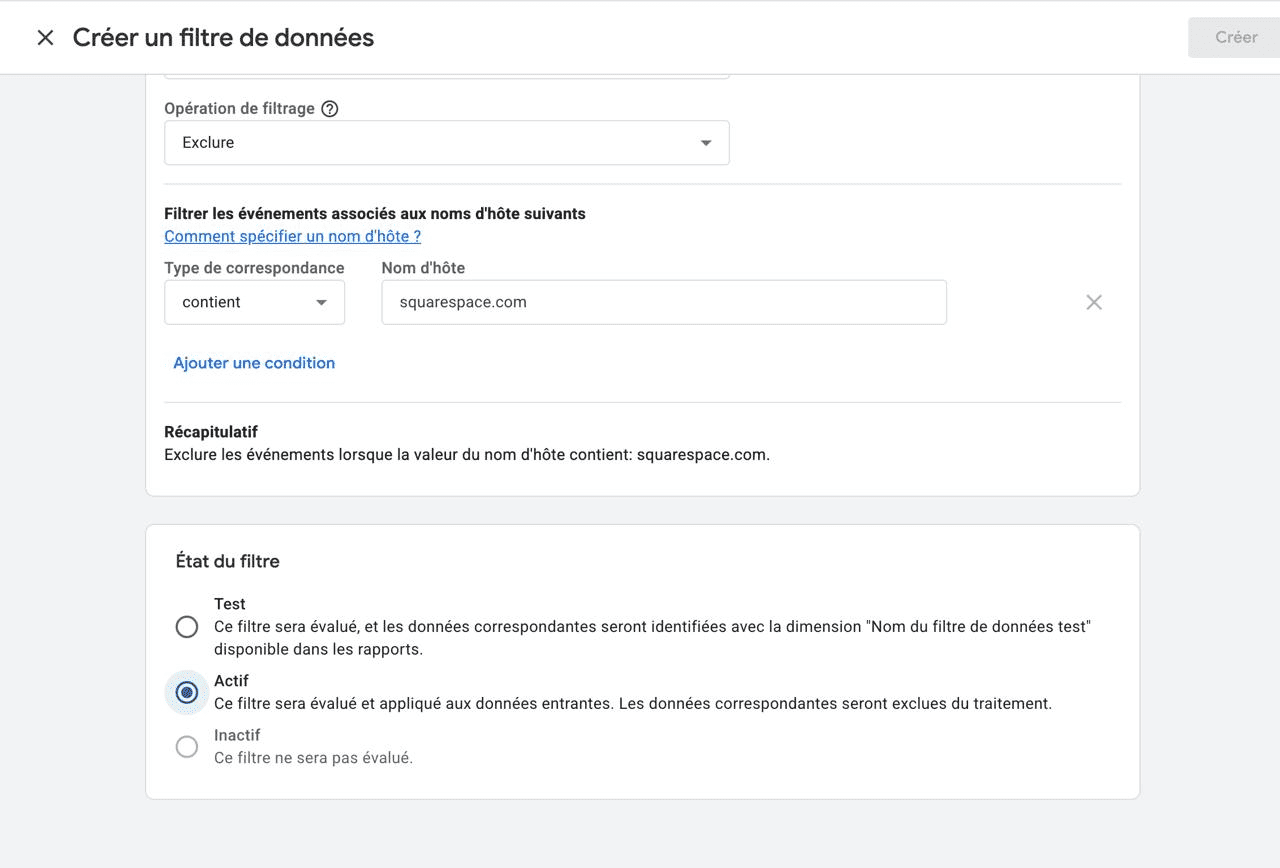Remove the squarespace.com condition with X icon
This screenshot has height=868, width=1280.
click(1094, 302)
